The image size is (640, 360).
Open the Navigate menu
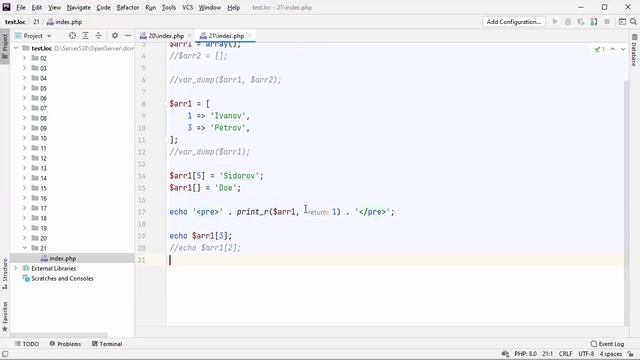[78, 7]
